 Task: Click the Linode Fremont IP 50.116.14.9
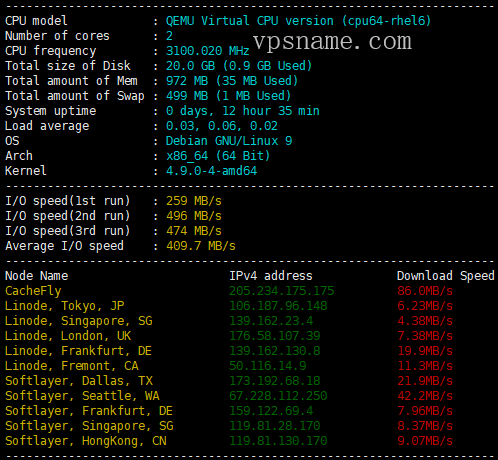coord(268,366)
